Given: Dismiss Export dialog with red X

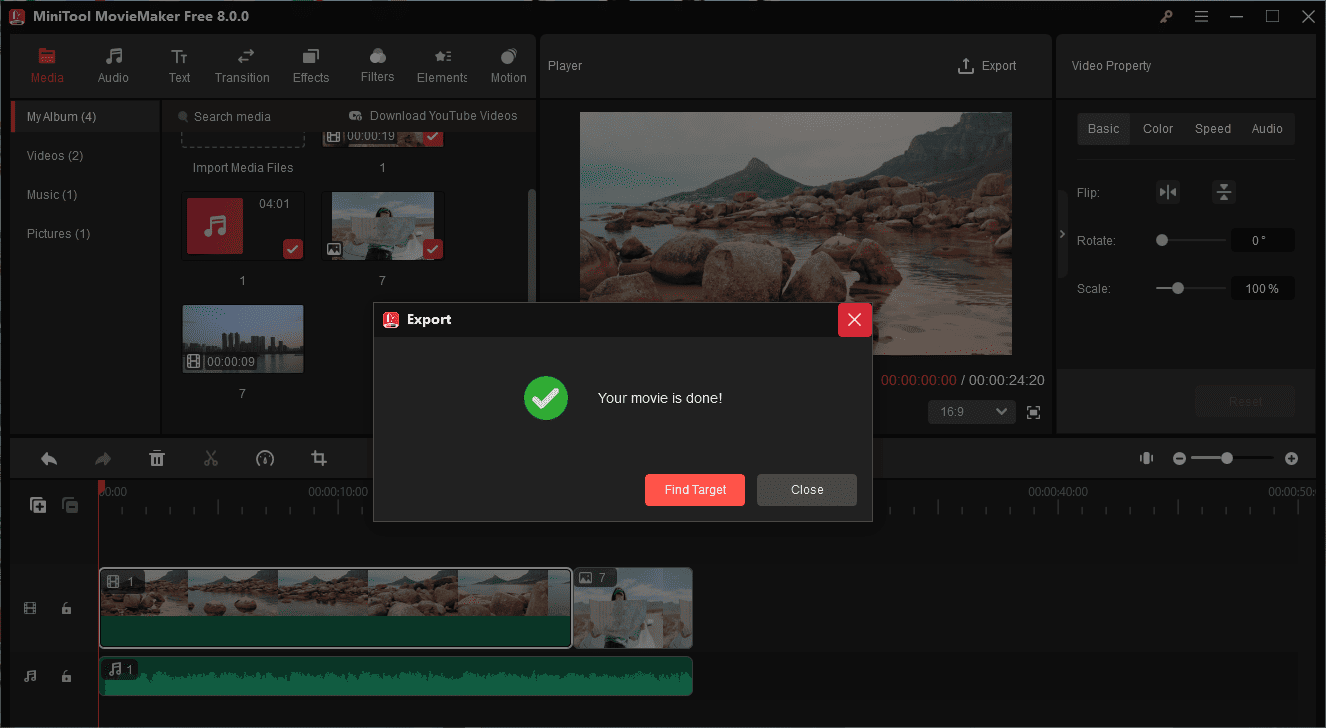Looking at the screenshot, I should (x=854, y=320).
